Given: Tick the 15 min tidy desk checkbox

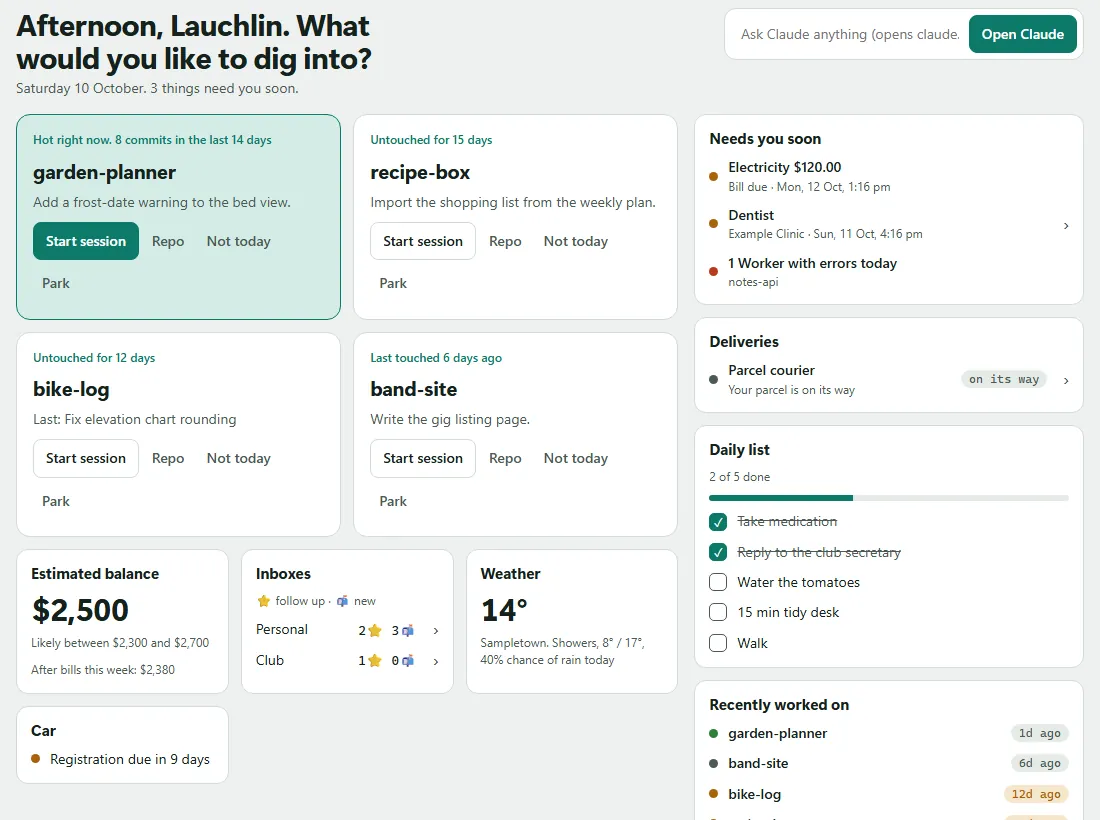Looking at the screenshot, I should pos(718,612).
